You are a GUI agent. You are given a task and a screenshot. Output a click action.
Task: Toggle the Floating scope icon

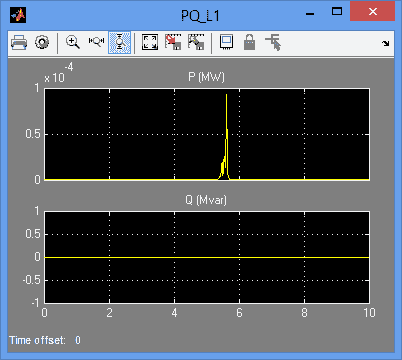(x=227, y=42)
